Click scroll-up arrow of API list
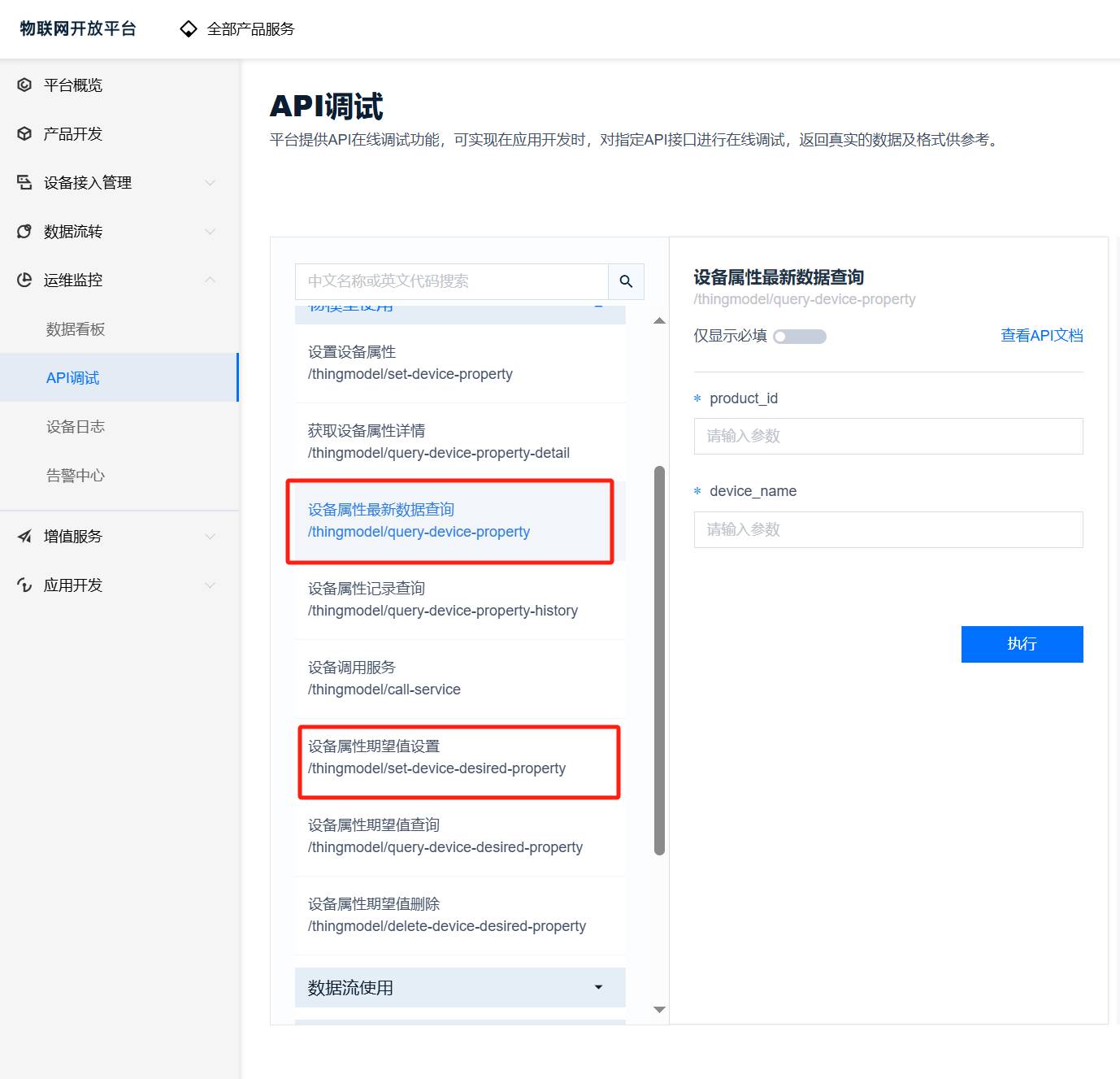 coord(659,321)
